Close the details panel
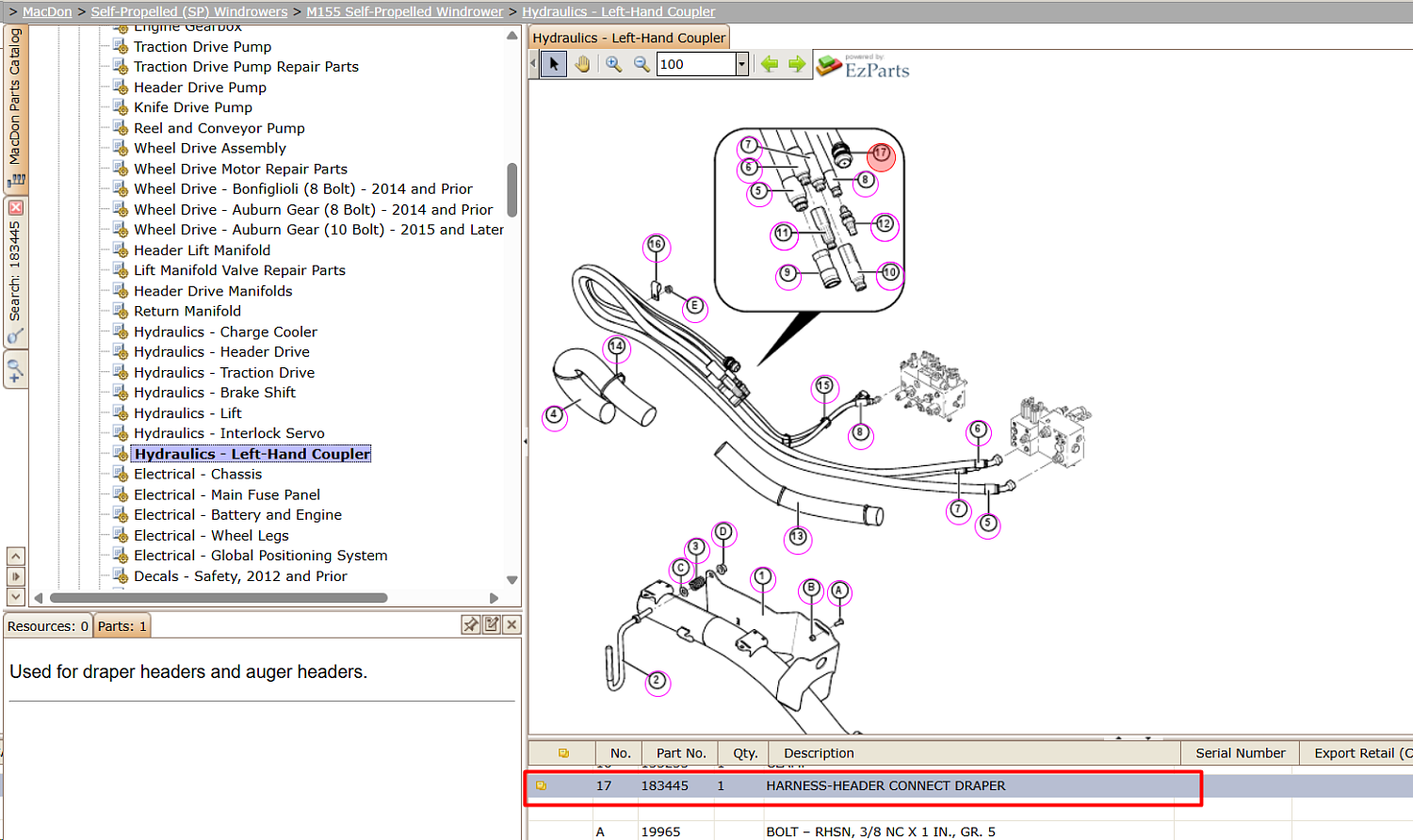The height and width of the screenshot is (840, 1413). click(x=512, y=624)
